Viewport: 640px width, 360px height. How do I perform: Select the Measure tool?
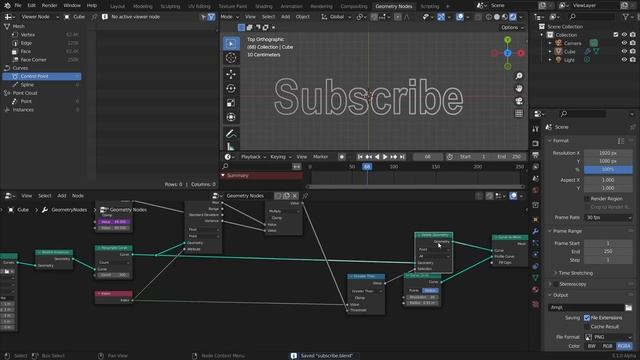point(231,146)
